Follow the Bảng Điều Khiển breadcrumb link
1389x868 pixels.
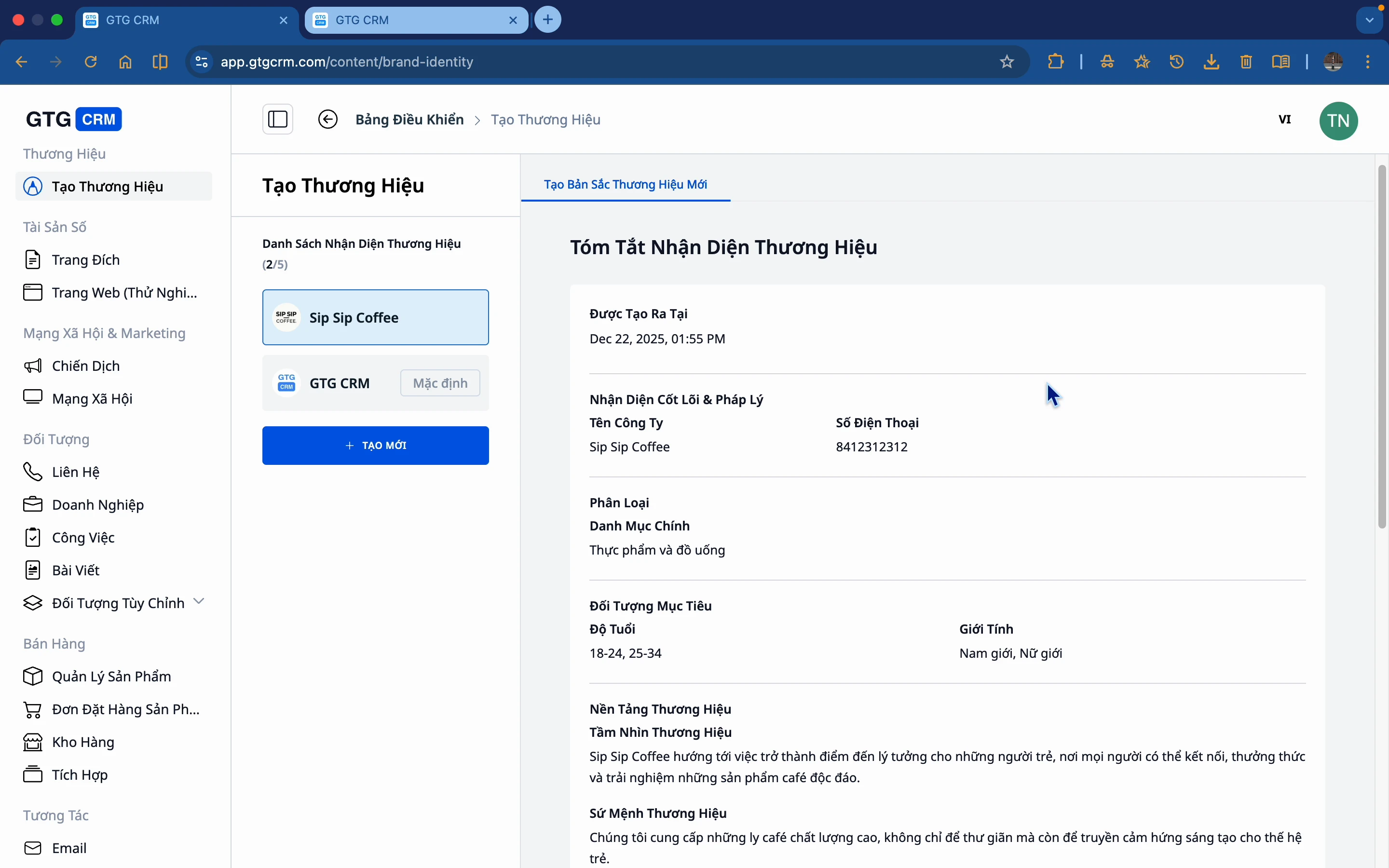coord(409,120)
